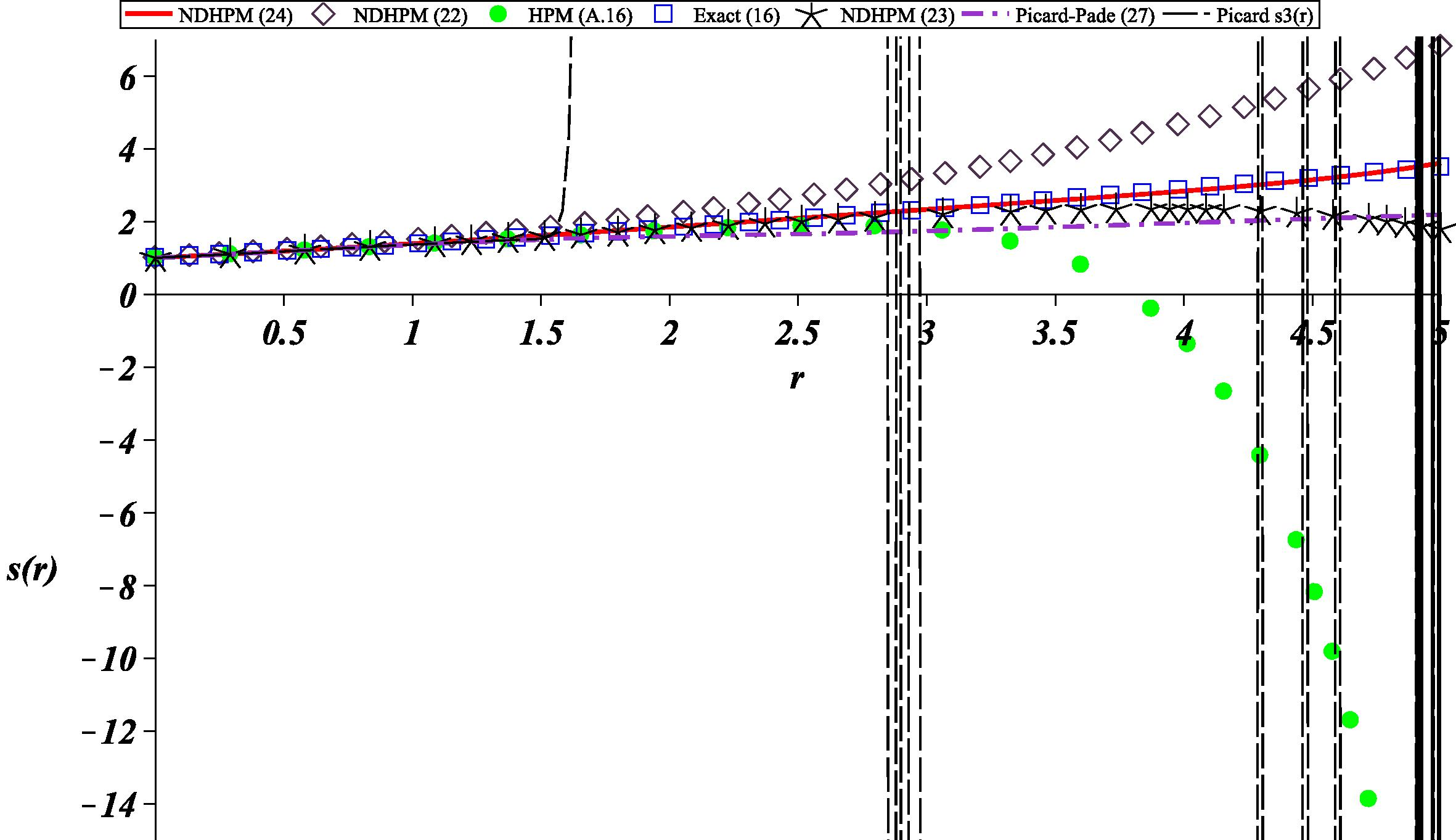Click the green HPM point near −8
Image resolution: width=1456 pixels, height=840 pixels.
click(x=1314, y=591)
